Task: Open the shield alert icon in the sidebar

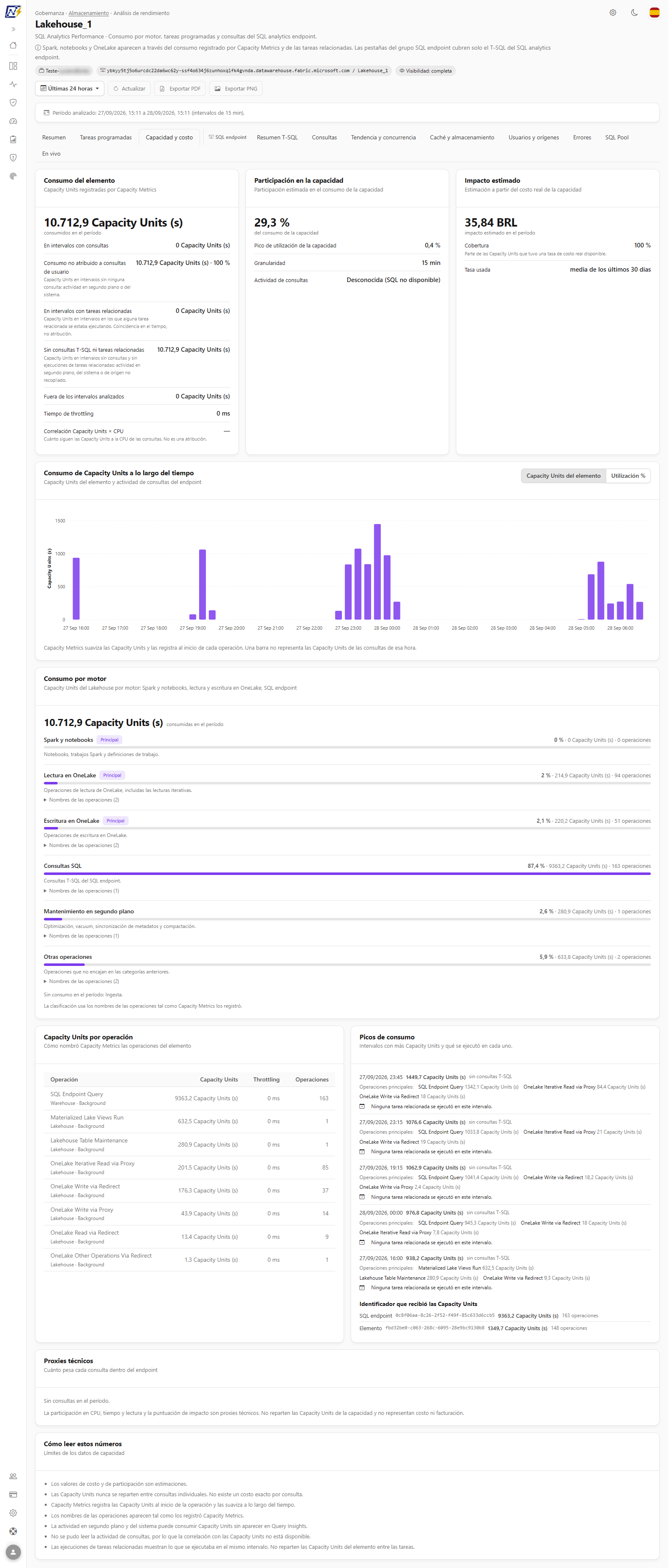Action: coord(13,158)
